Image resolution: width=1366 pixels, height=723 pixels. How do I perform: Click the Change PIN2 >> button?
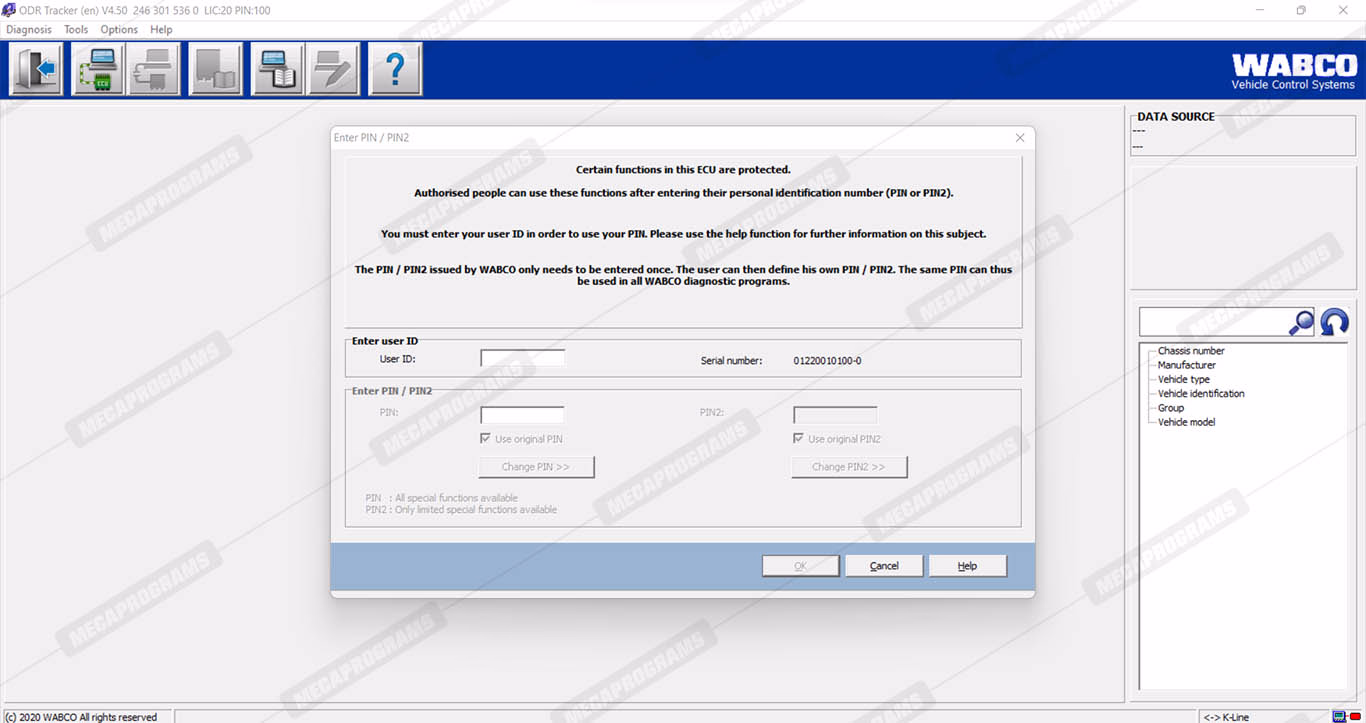849,467
